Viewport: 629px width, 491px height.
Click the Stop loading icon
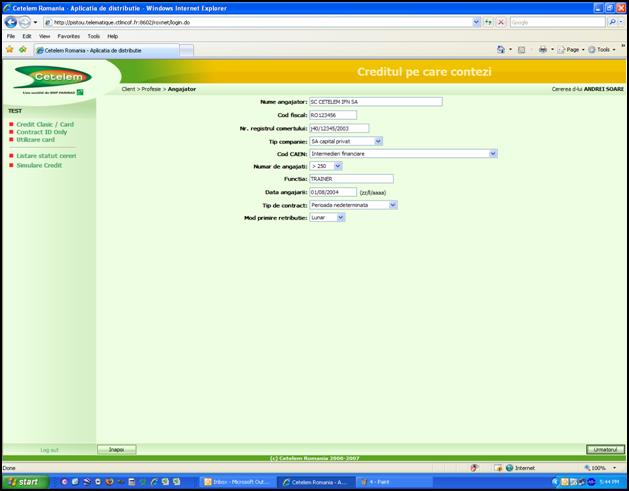point(501,22)
